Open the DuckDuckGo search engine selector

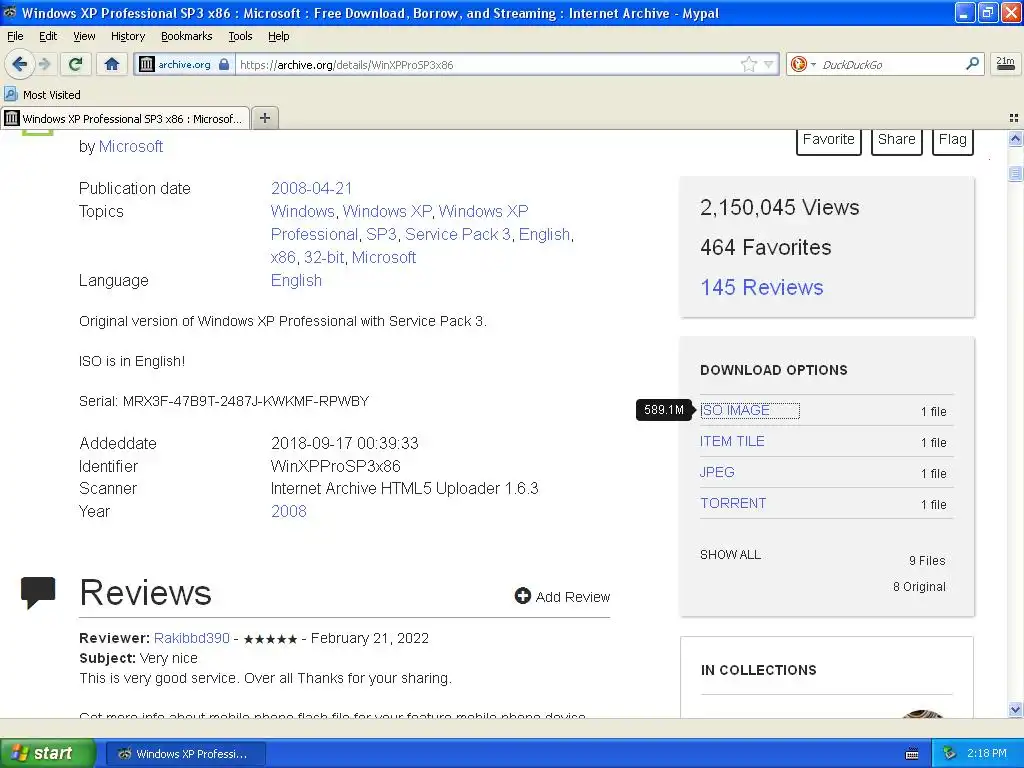803,64
